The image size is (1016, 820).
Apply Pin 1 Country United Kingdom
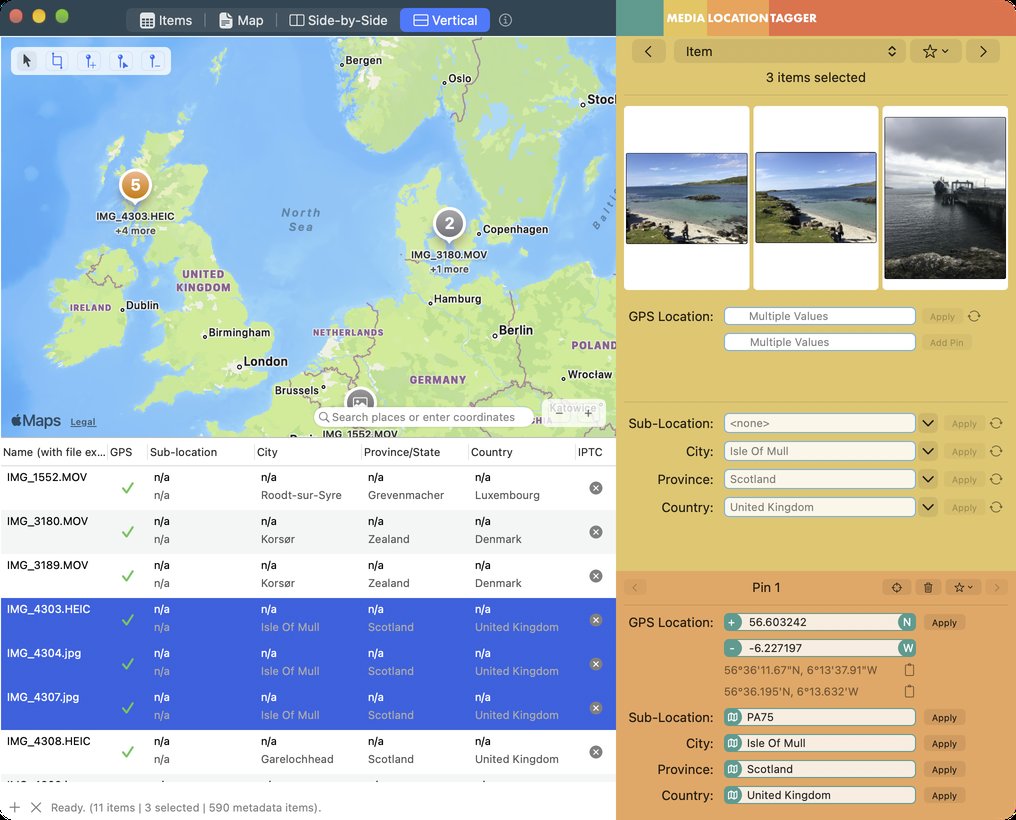944,795
